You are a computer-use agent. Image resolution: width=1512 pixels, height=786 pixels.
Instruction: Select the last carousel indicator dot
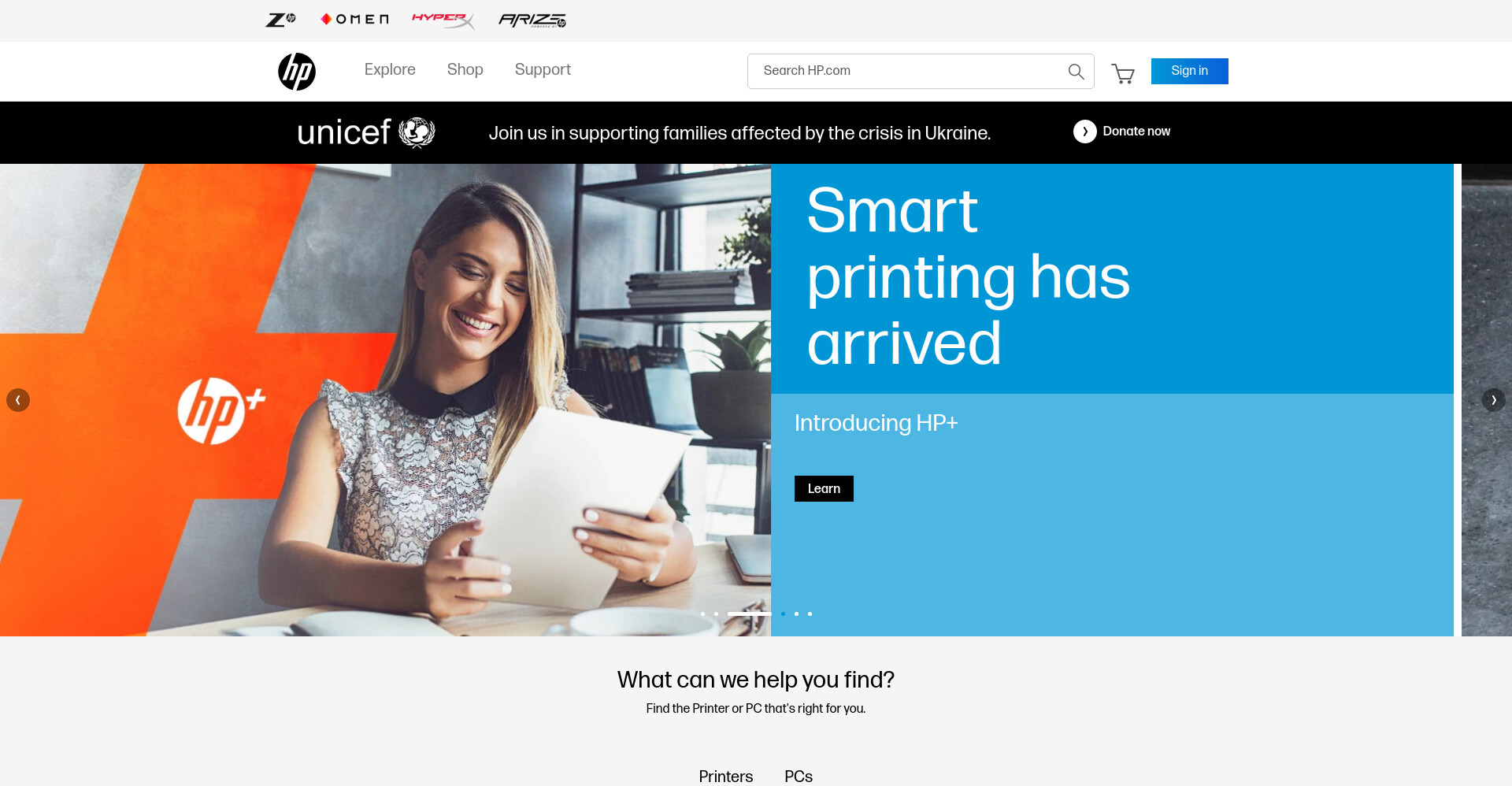pyautogui.click(x=810, y=614)
